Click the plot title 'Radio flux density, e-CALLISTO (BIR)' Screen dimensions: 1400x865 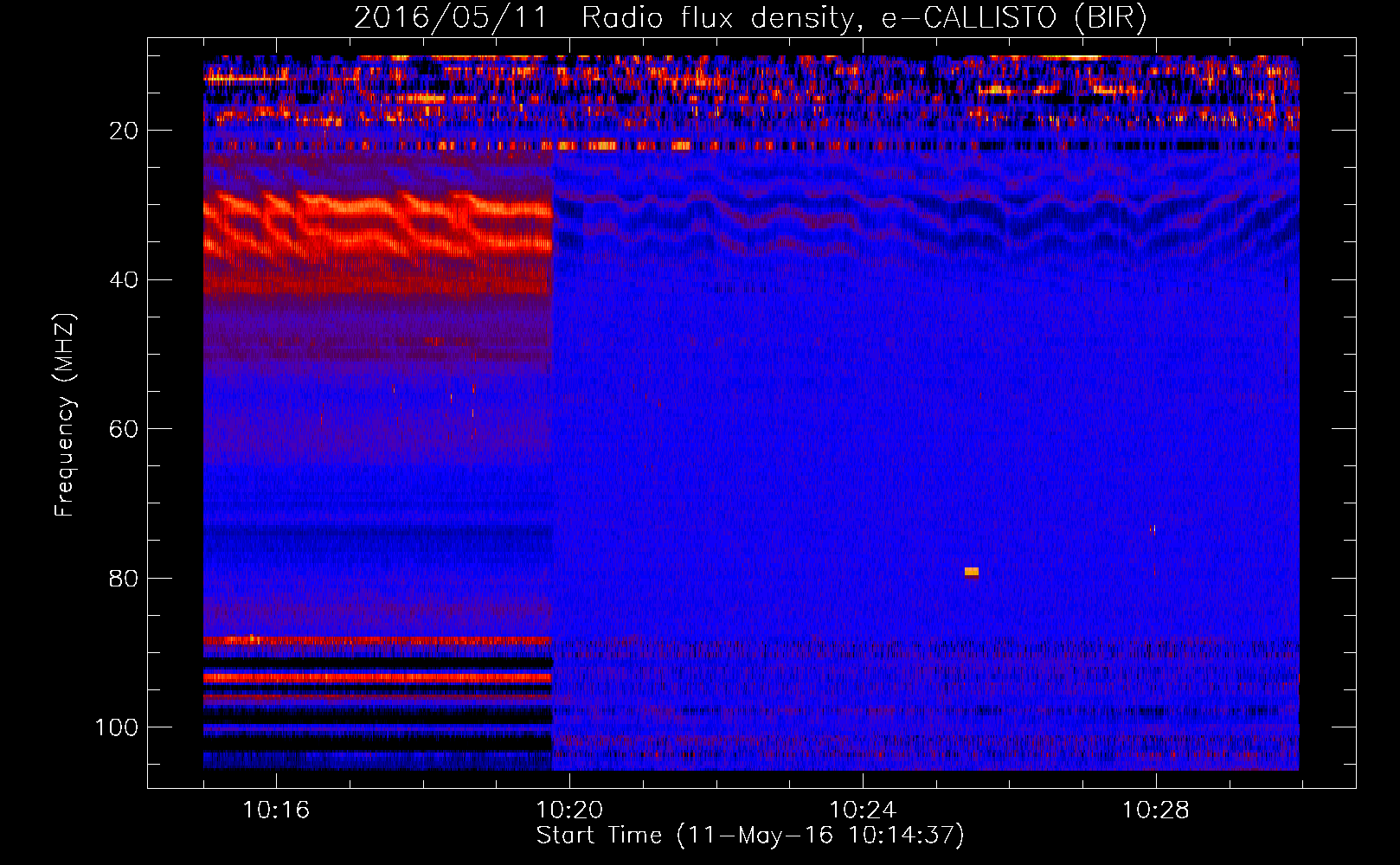[864, 18]
